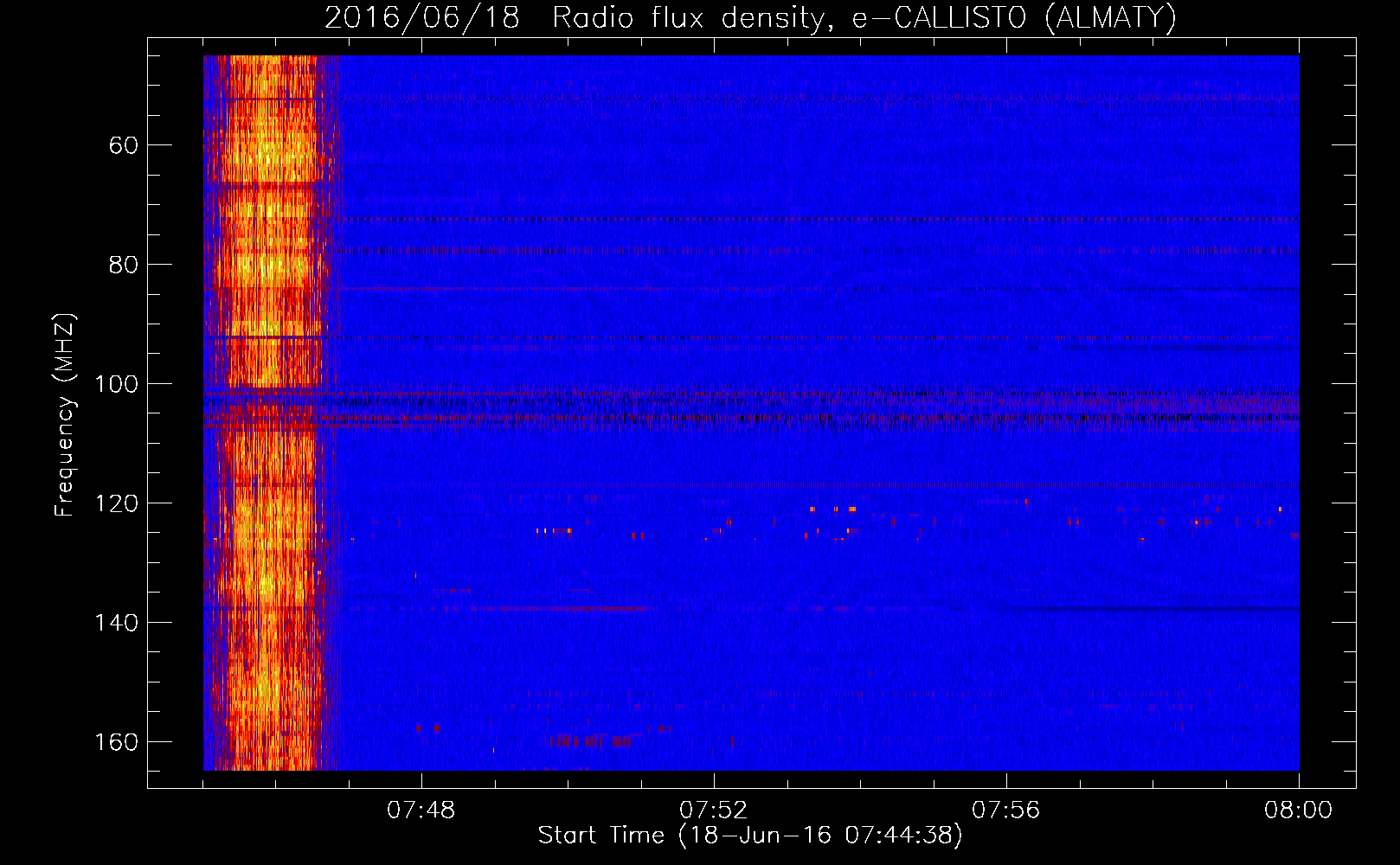Click the 100 frequency tick label
This screenshot has height=865, width=1400.
(117, 384)
